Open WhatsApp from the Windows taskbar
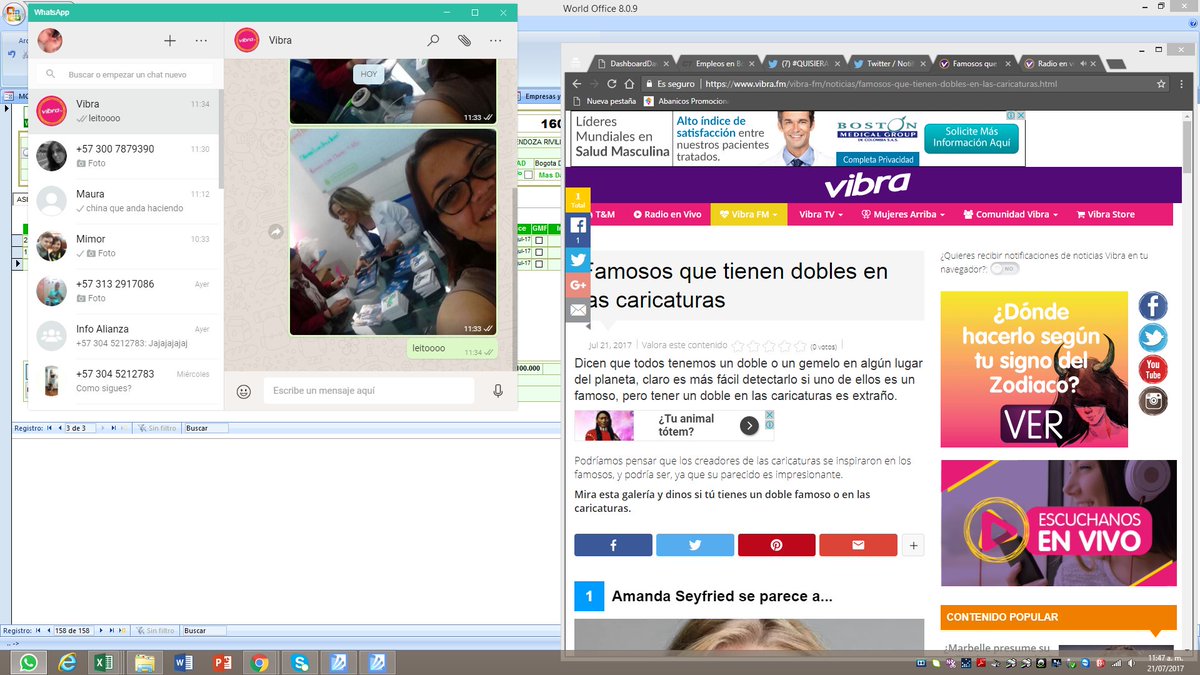The width and height of the screenshot is (1200, 675). coord(28,662)
